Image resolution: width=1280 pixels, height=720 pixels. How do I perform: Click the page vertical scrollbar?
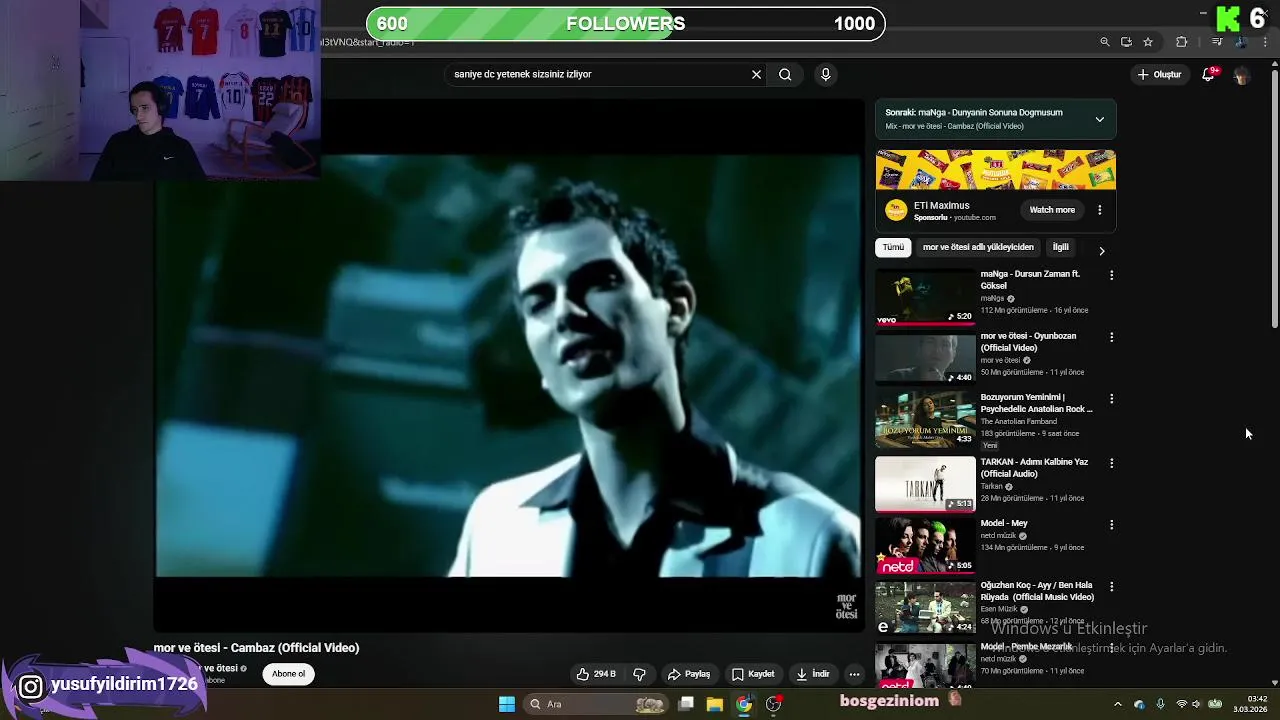coord(1275,200)
